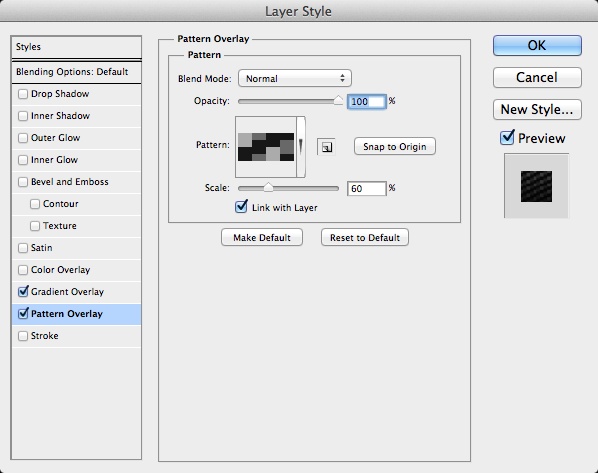This screenshot has height=473, width=598.
Task: Click the pattern swatch thumbnail
Action: click(x=266, y=147)
